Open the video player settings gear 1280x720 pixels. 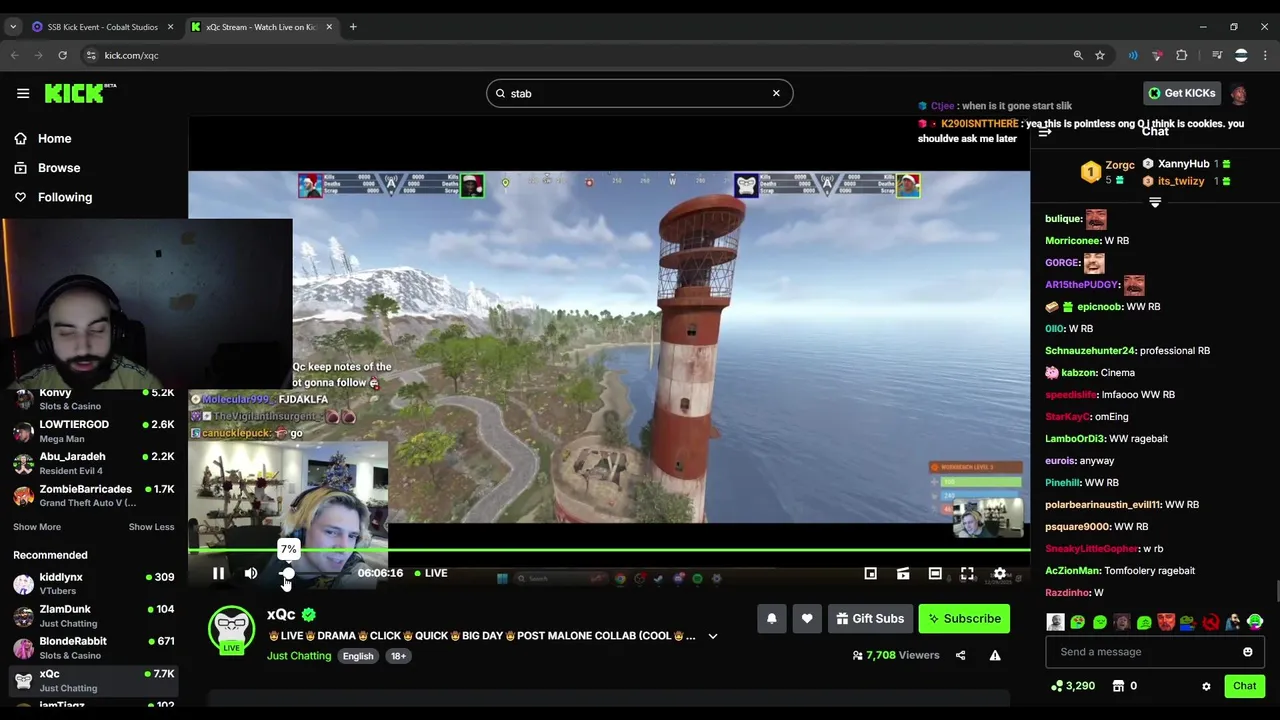click(x=999, y=574)
